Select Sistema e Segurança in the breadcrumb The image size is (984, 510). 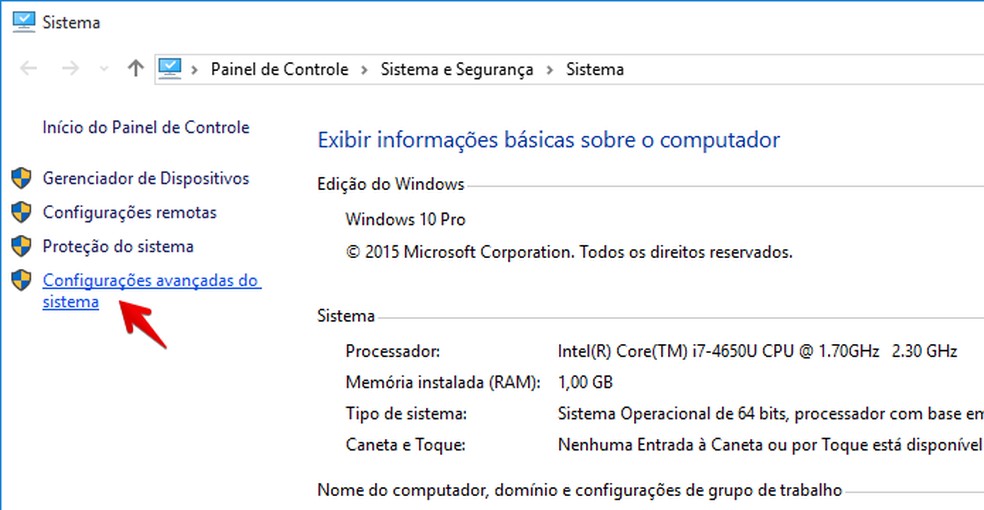(457, 69)
